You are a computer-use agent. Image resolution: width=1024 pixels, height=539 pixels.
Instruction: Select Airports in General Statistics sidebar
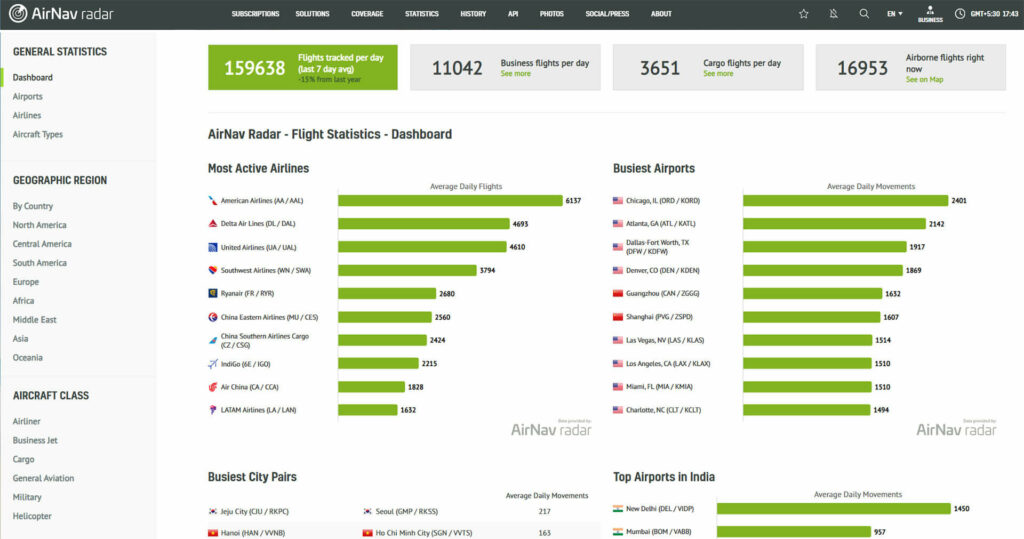coord(28,97)
